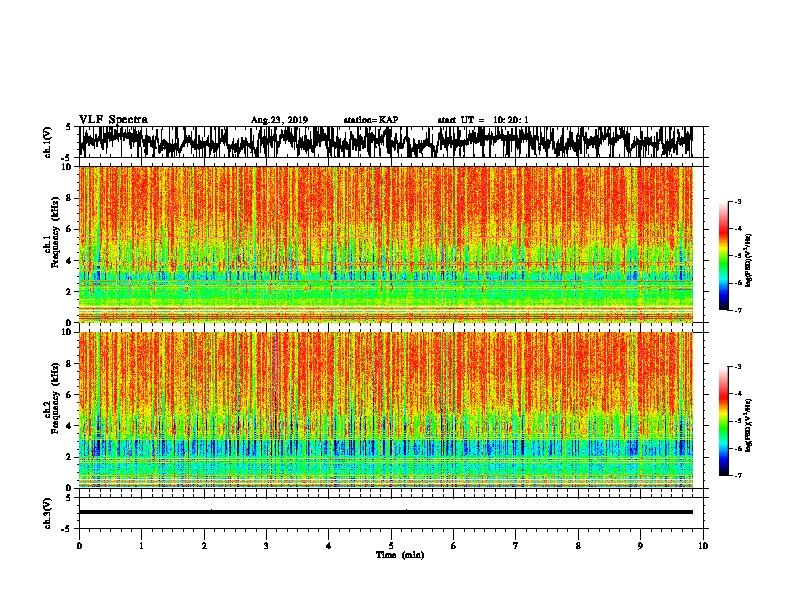Click ch.1 frequency tick label '10'
Image resolution: width=792 pixels, height=612 pixels.
(68, 167)
